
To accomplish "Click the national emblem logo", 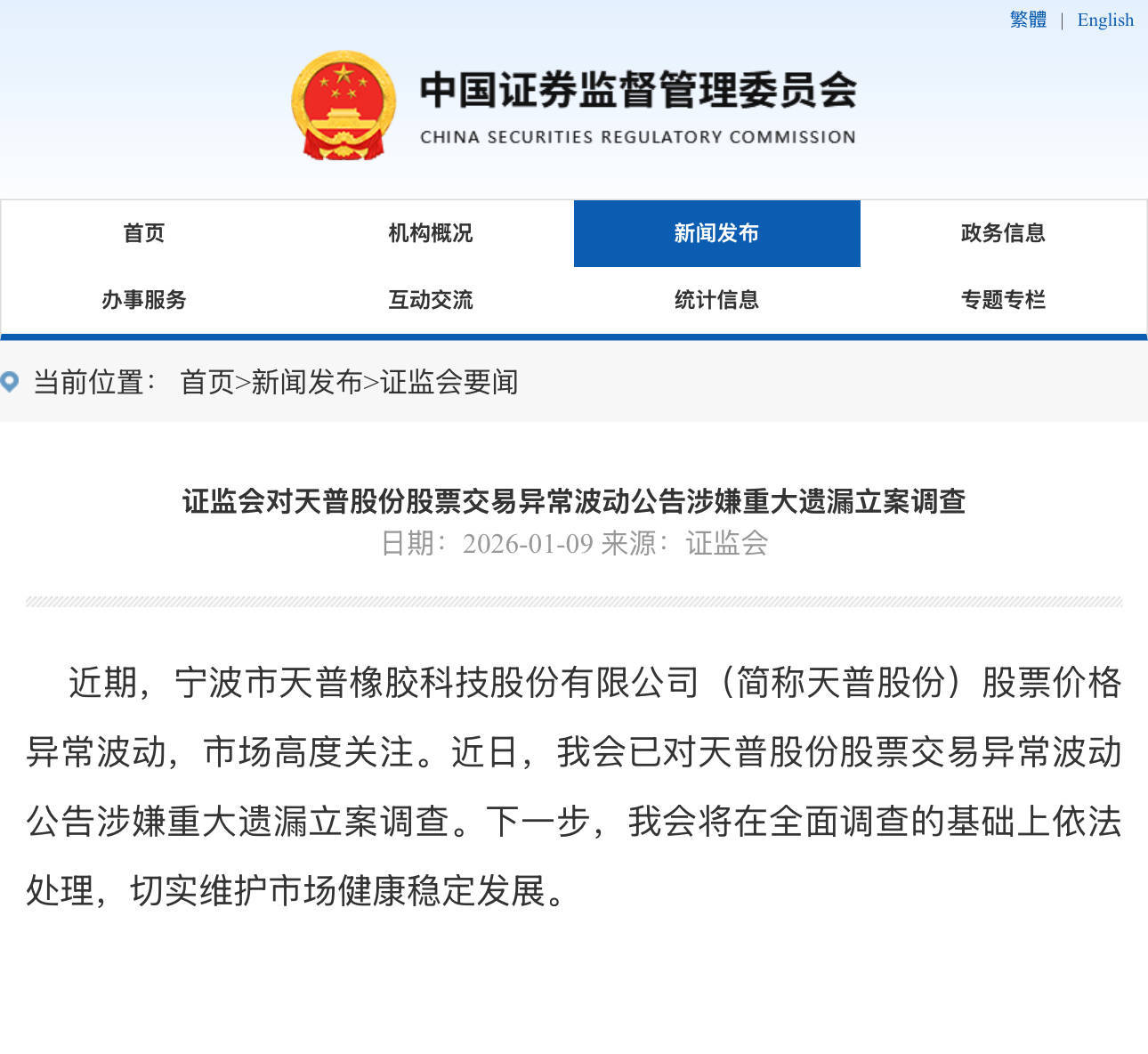I will click(x=344, y=106).
